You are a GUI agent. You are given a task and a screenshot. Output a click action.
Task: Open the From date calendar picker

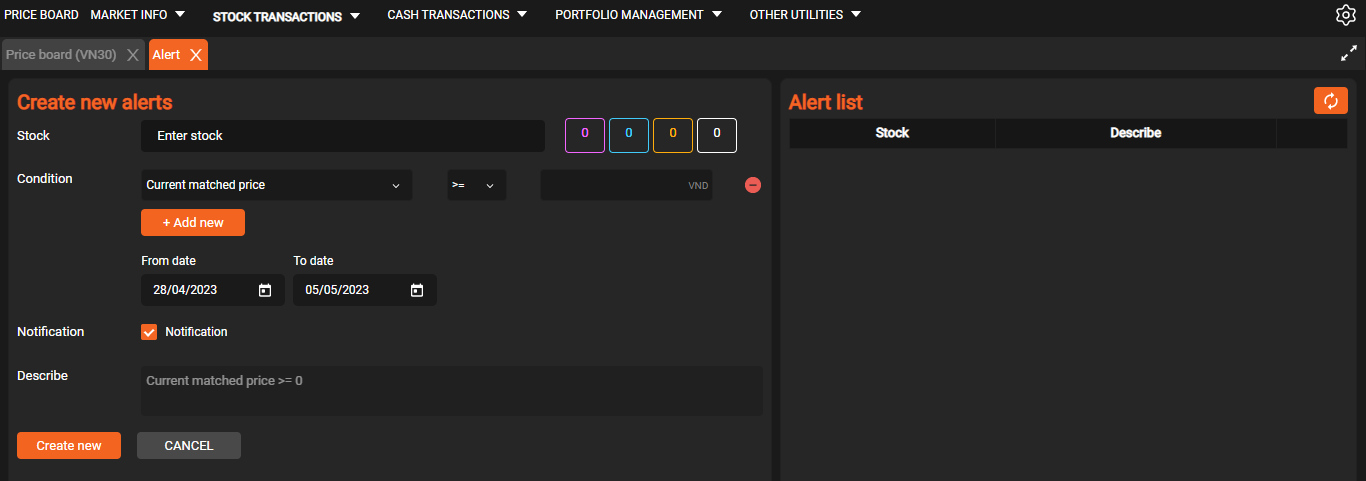(265, 290)
